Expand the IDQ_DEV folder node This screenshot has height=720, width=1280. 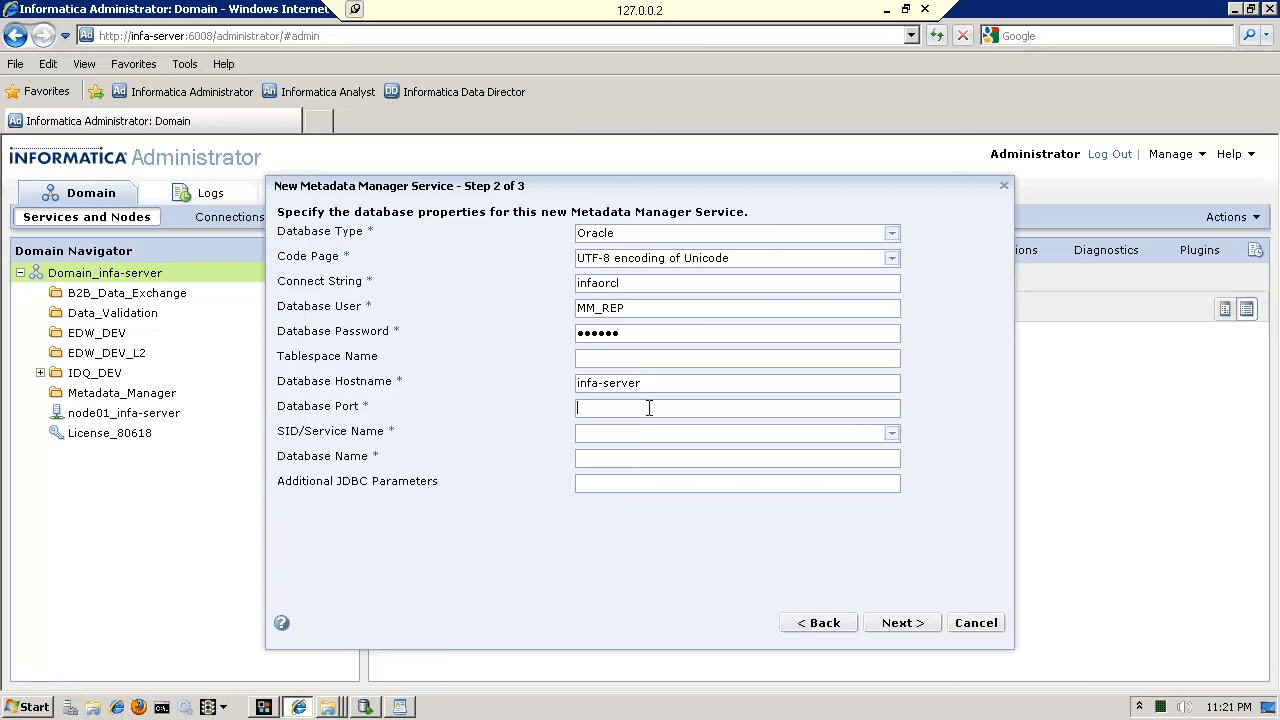coord(40,373)
